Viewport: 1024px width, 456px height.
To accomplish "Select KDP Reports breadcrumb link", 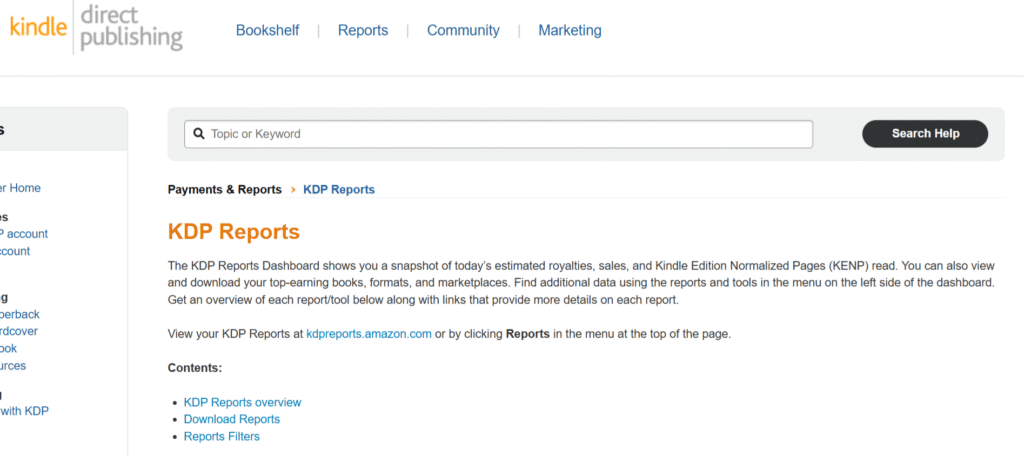I will tap(339, 189).
